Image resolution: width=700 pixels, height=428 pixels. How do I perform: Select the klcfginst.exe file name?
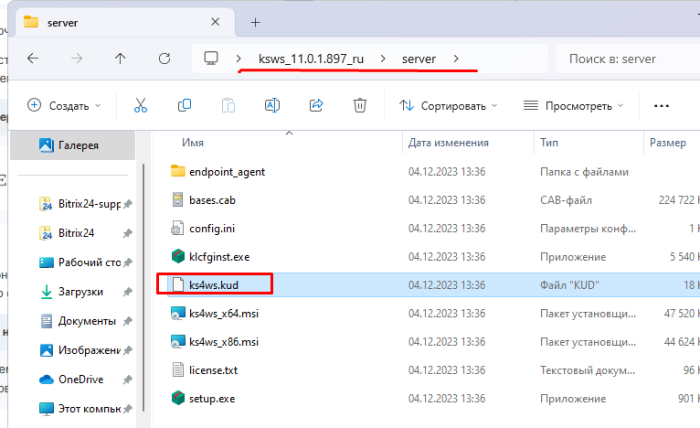(219, 257)
